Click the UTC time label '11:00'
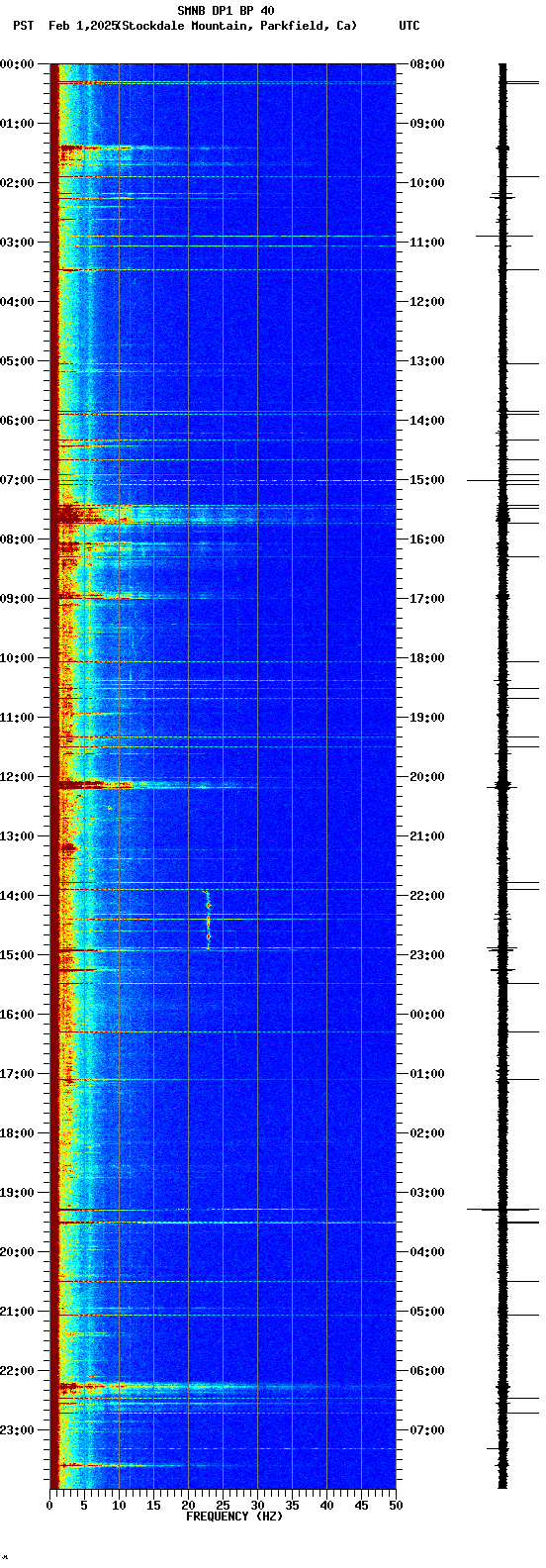 coord(427,243)
